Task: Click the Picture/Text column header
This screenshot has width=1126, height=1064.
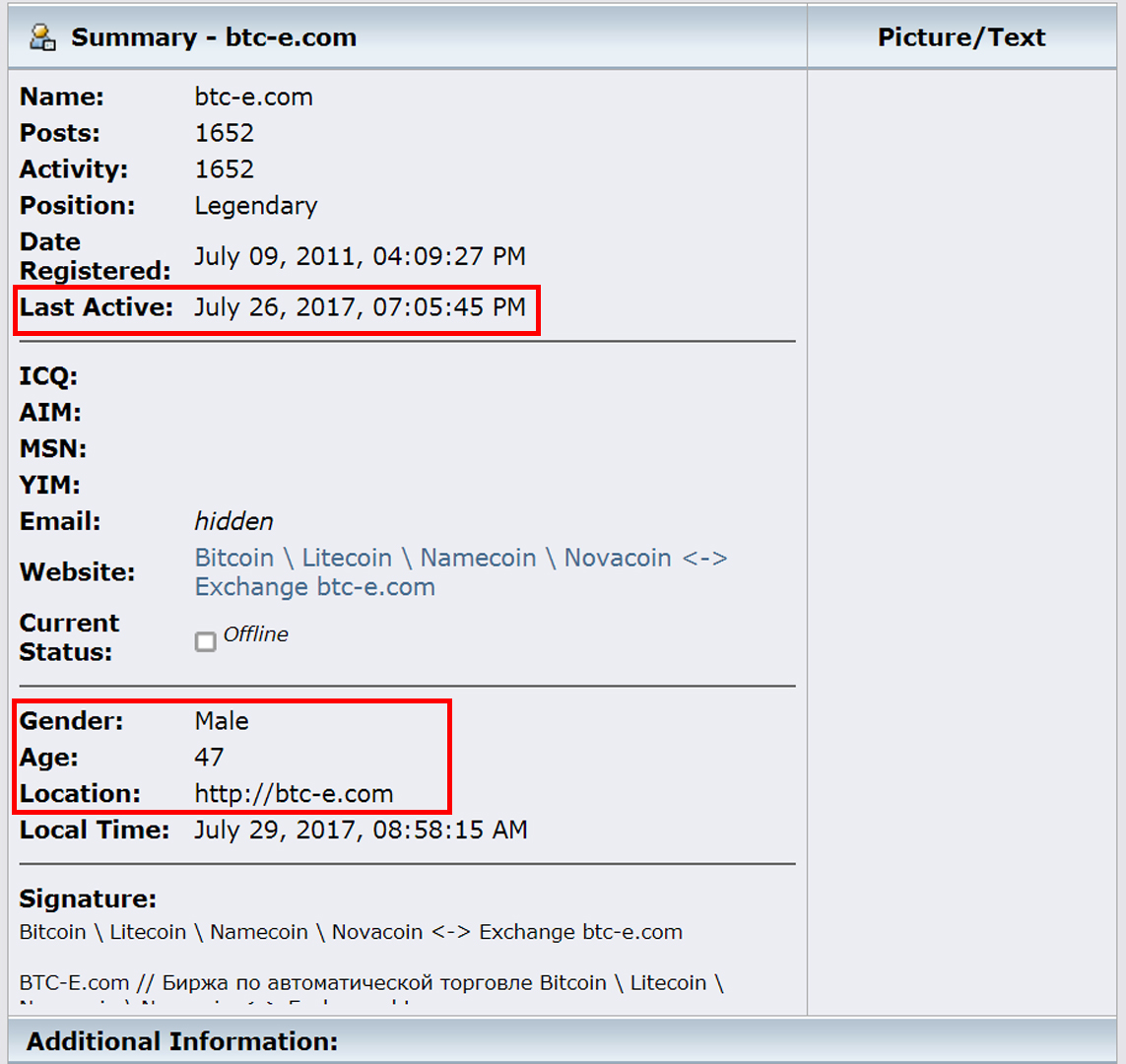Action: tap(961, 36)
